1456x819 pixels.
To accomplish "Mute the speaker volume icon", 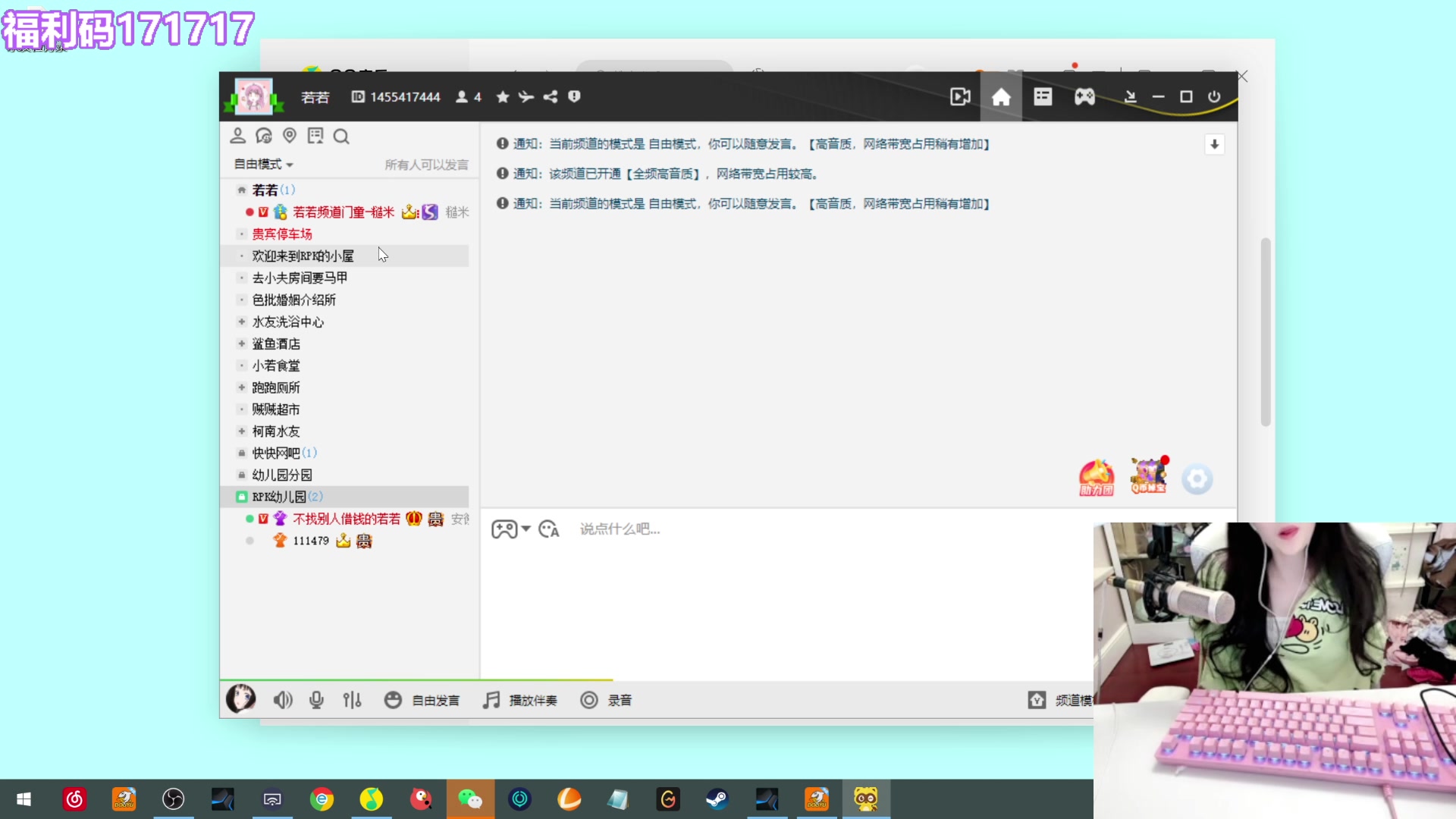I will tap(283, 700).
